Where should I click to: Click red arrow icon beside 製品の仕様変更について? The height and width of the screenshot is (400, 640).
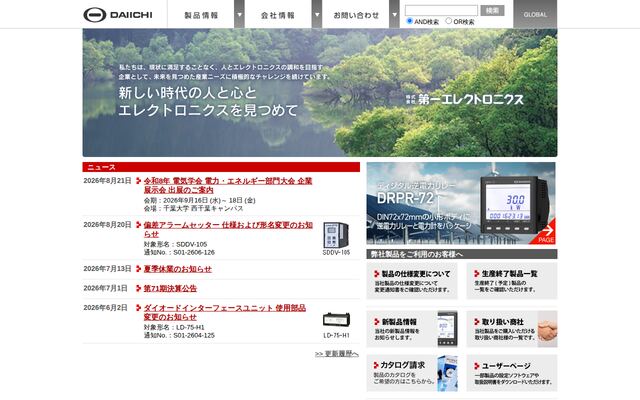coord(376,273)
